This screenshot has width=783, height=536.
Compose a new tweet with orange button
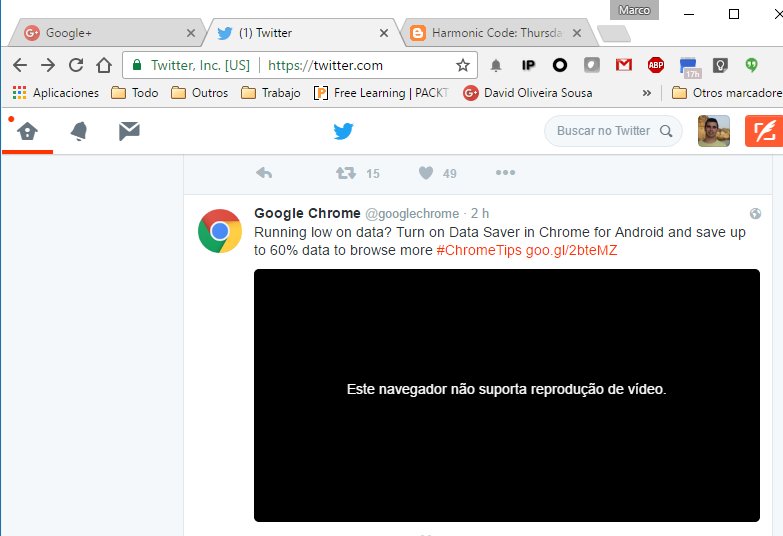pyautogui.click(x=763, y=131)
